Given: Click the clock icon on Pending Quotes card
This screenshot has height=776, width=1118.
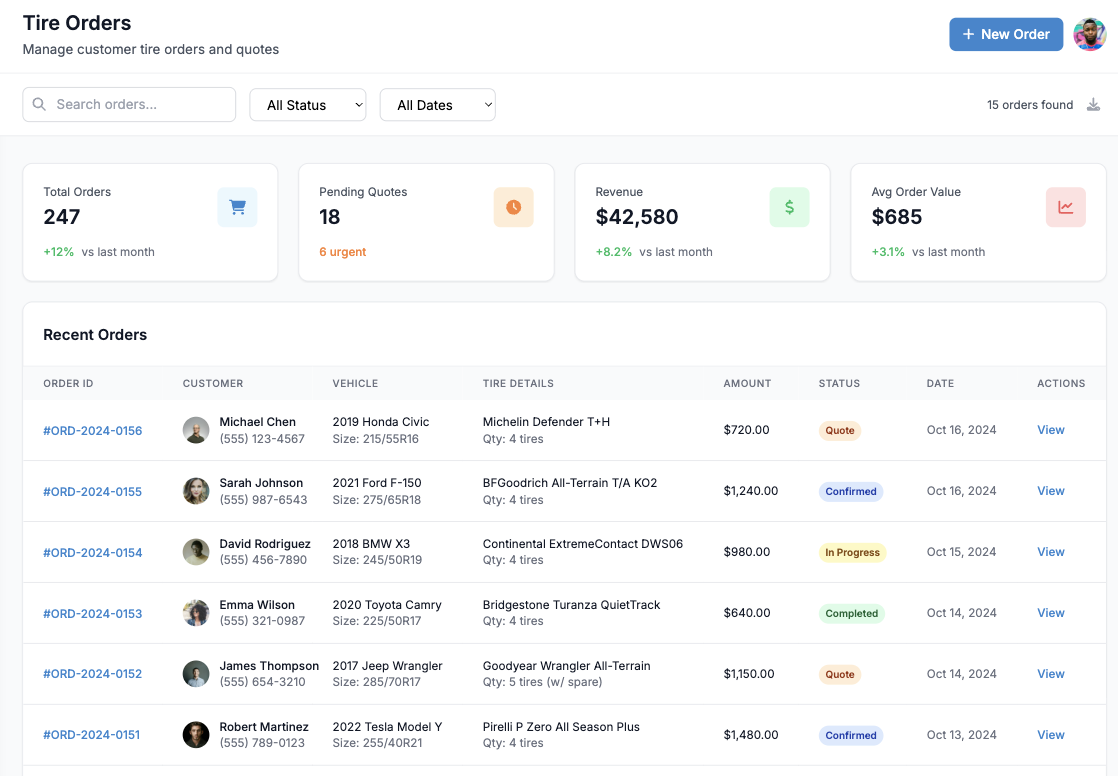Looking at the screenshot, I should coord(513,207).
